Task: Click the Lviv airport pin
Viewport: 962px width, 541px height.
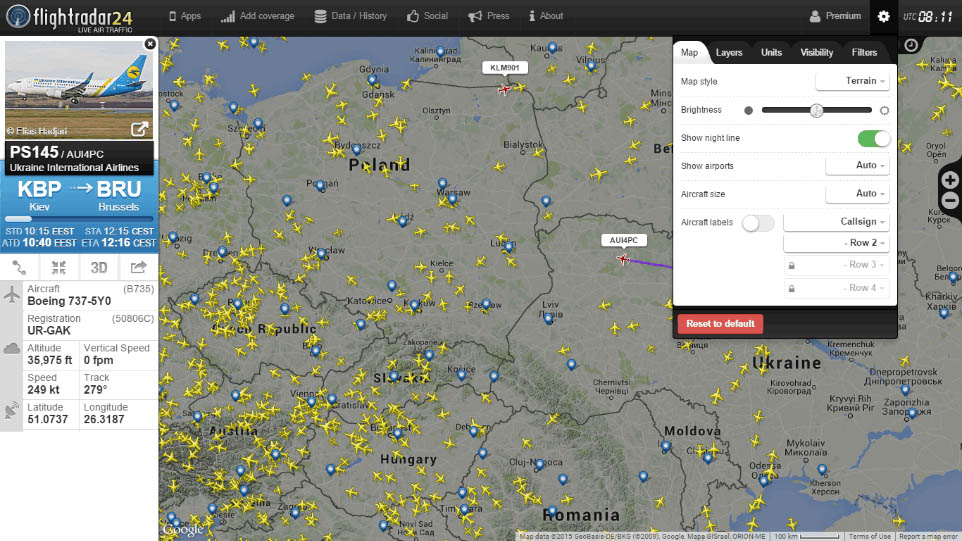Action: click(x=548, y=318)
